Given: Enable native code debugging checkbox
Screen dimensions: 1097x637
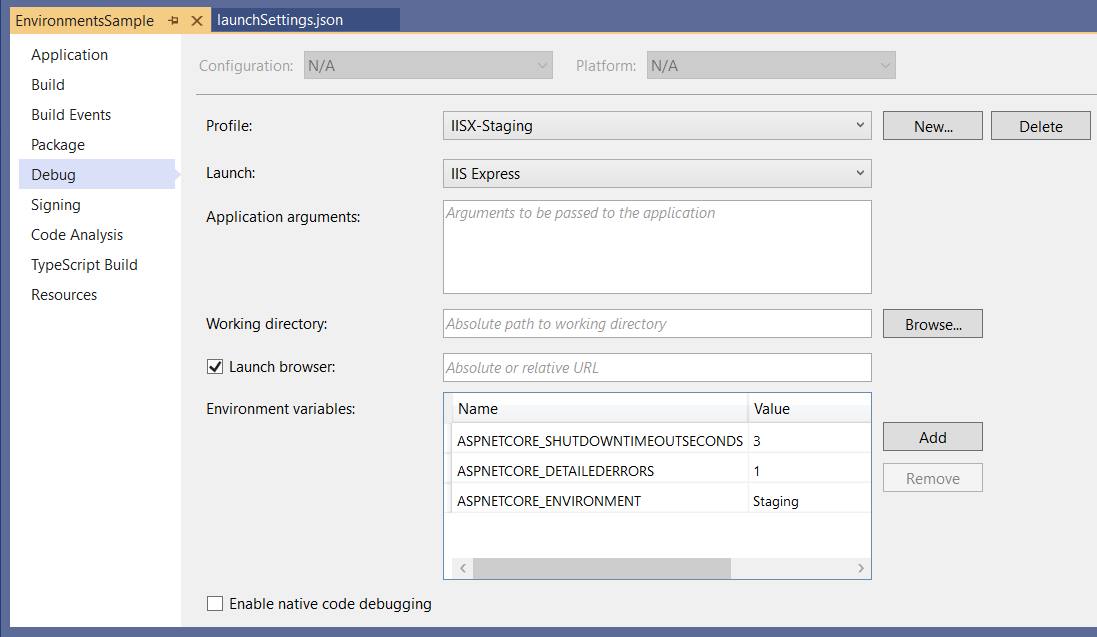Looking at the screenshot, I should pyautogui.click(x=215, y=603).
